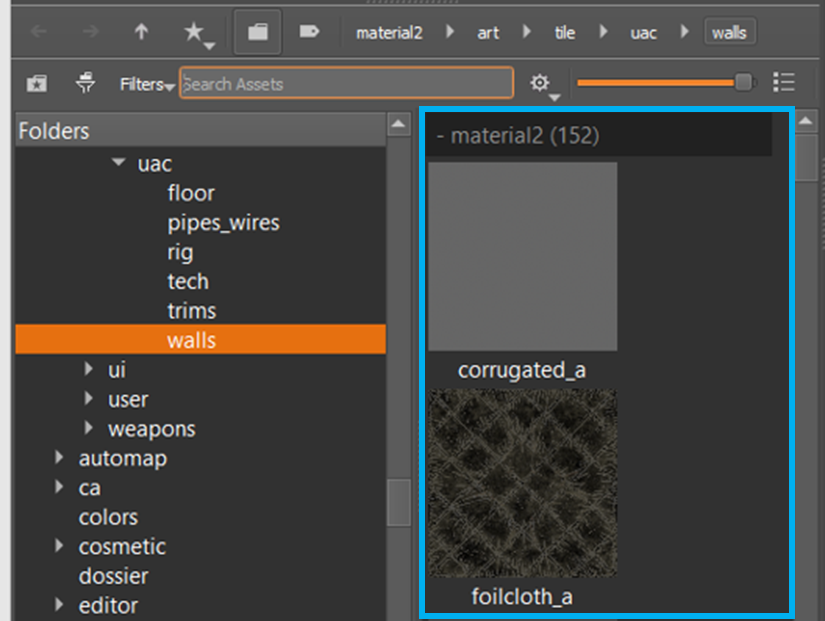This screenshot has width=825, height=621.
Task: Switch to list view layout
Action: click(784, 83)
